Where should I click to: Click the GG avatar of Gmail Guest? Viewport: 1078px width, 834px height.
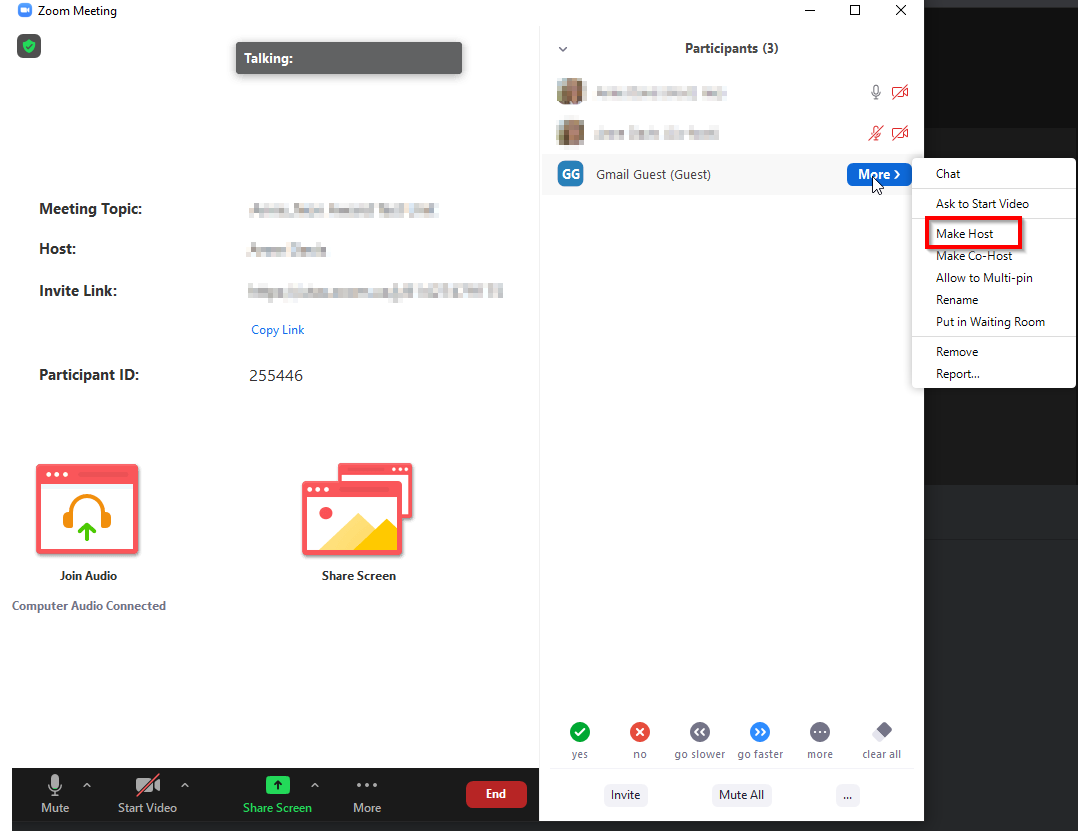[571, 174]
